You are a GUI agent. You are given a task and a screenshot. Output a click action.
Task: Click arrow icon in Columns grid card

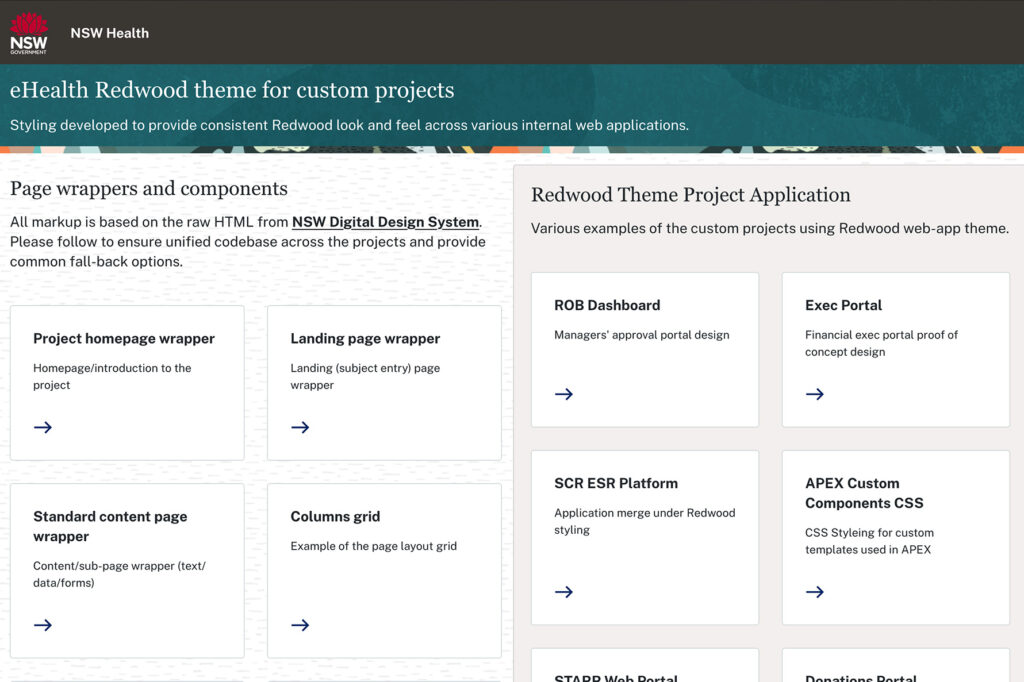pyautogui.click(x=300, y=625)
